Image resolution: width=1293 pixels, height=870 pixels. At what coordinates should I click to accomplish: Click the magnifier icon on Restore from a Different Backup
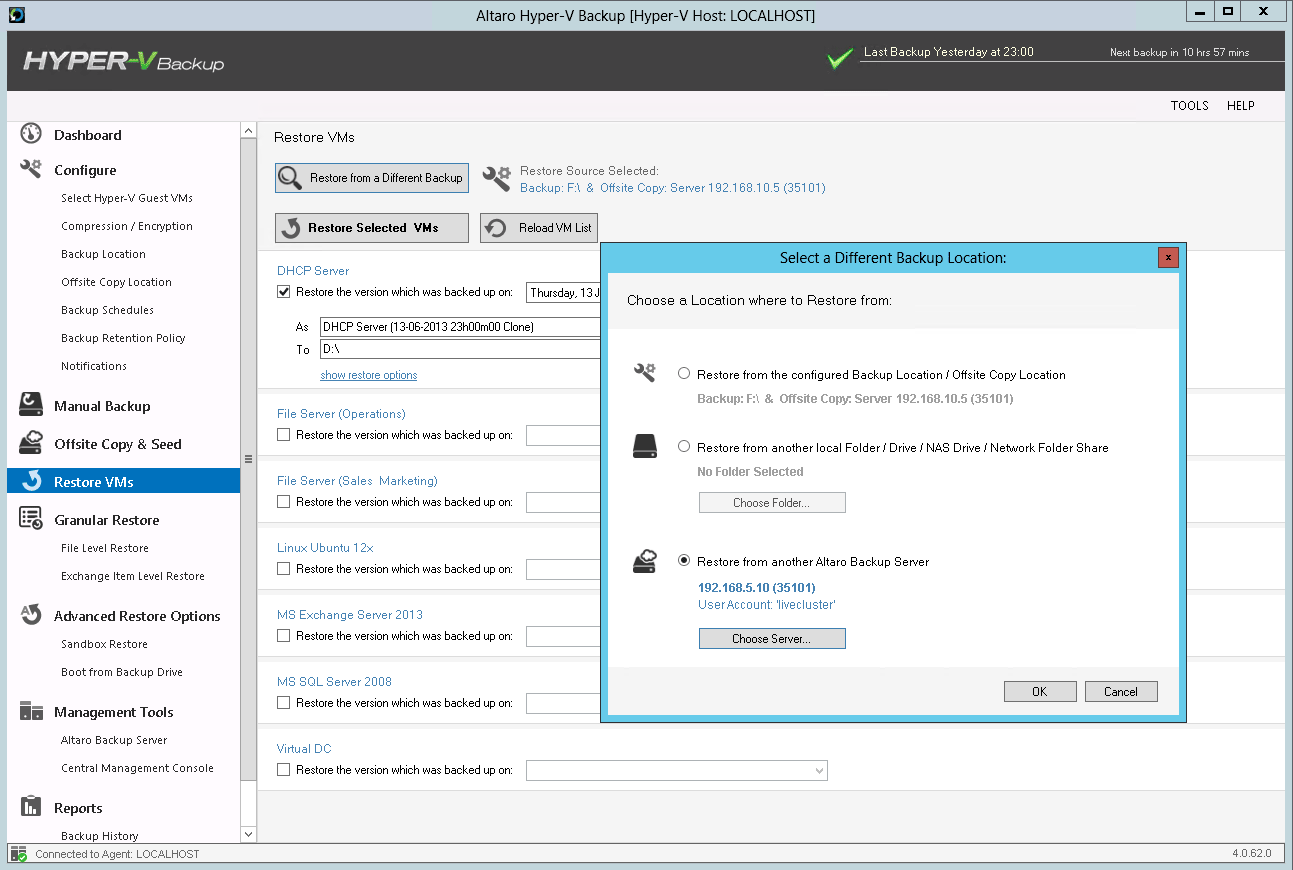click(x=291, y=178)
